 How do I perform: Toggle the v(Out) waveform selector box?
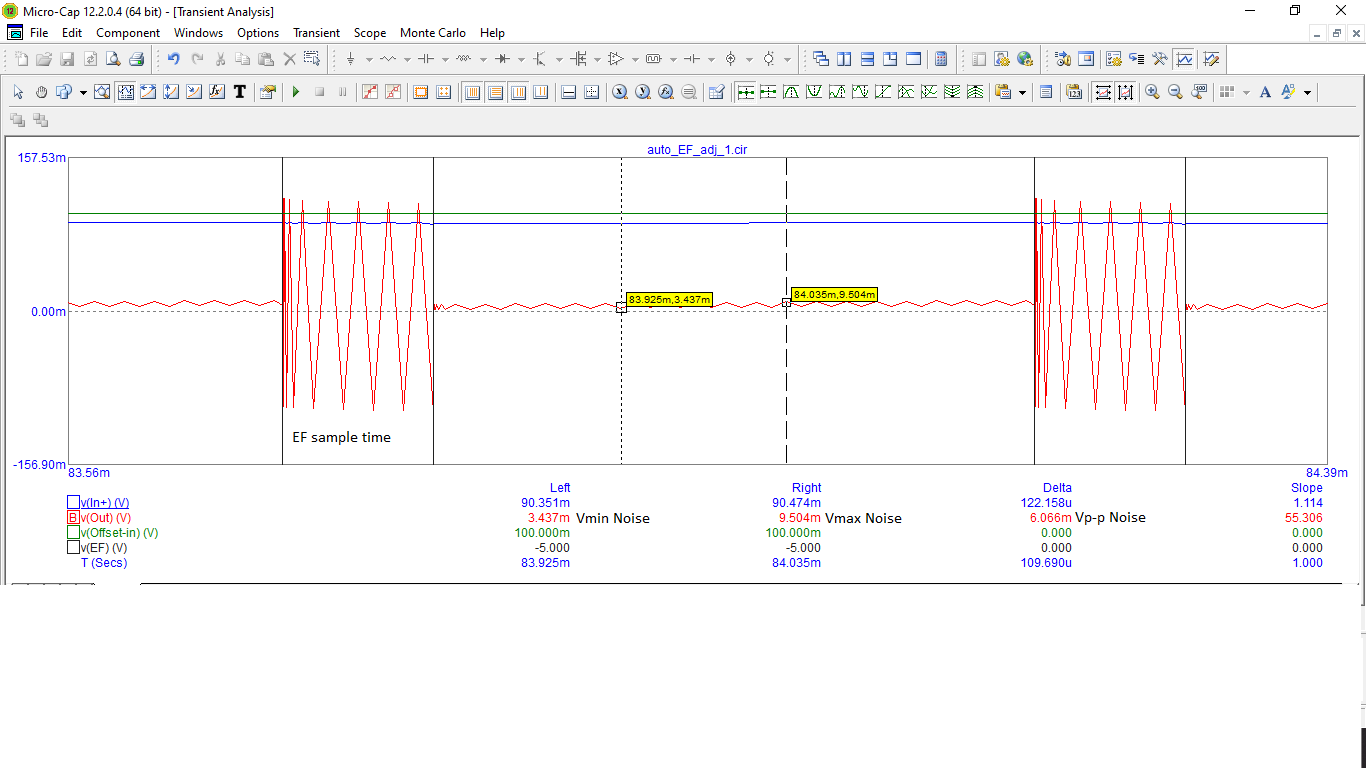pos(73,518)
